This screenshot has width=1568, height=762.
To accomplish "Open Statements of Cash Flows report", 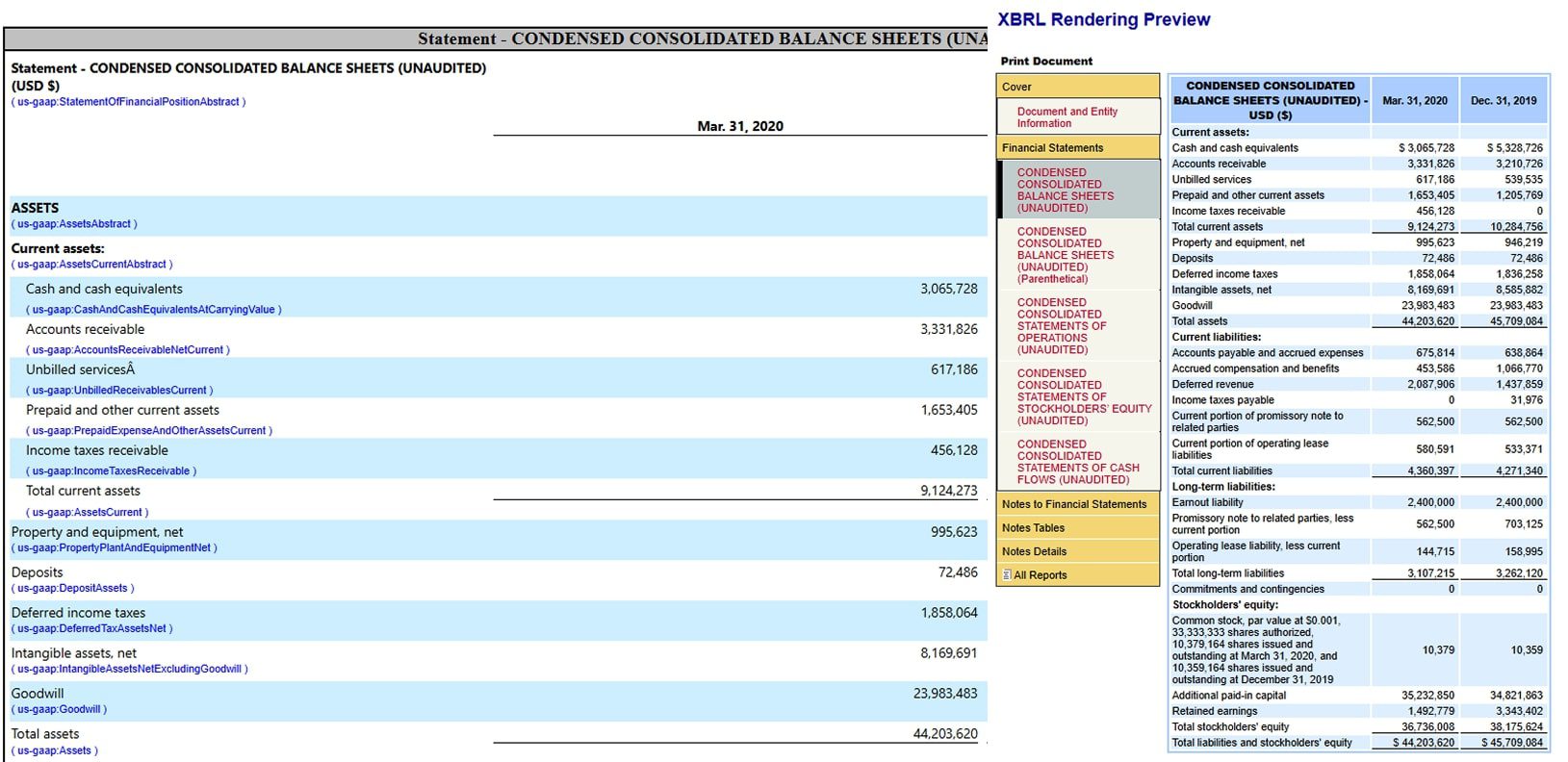I will click(1077, 462).
